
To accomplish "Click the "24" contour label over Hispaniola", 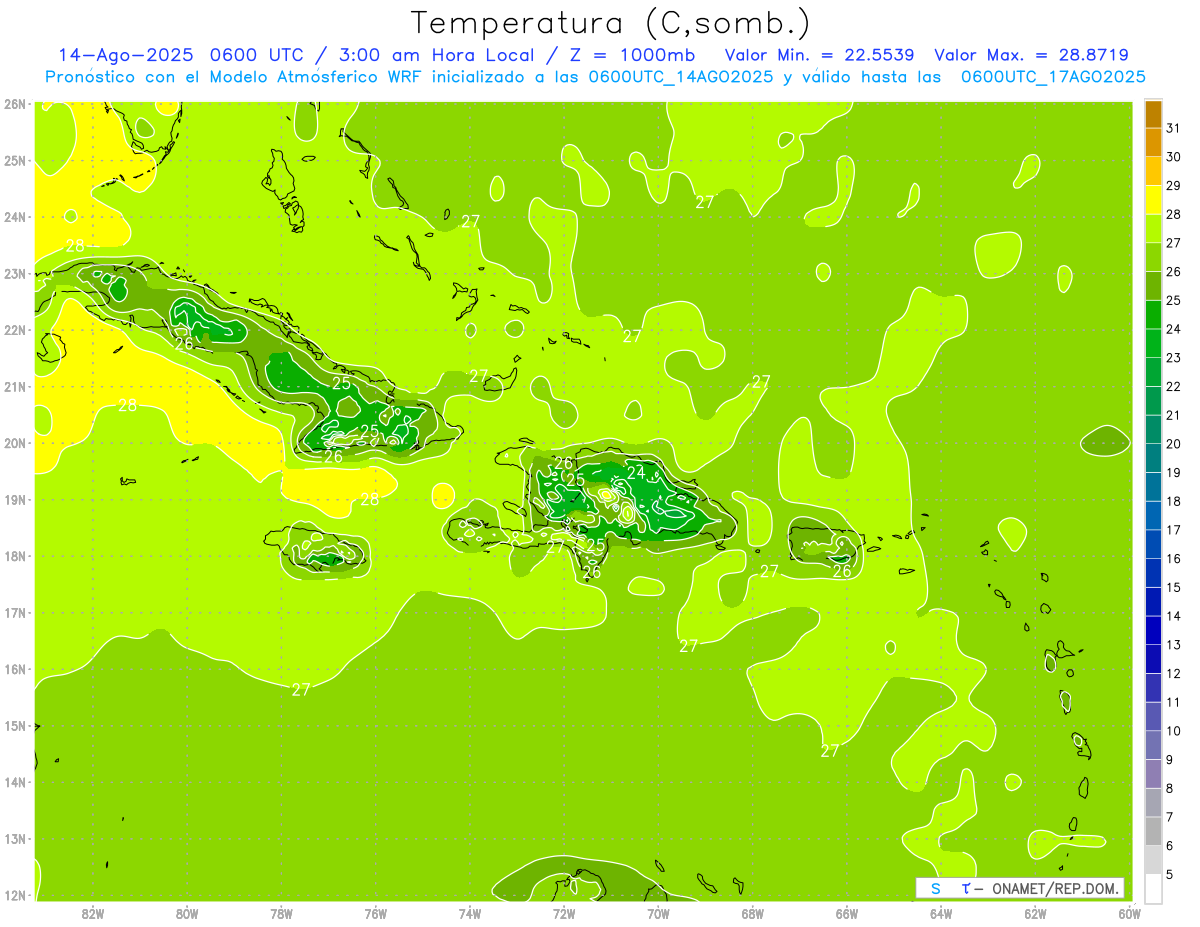I will pos(636,473).
